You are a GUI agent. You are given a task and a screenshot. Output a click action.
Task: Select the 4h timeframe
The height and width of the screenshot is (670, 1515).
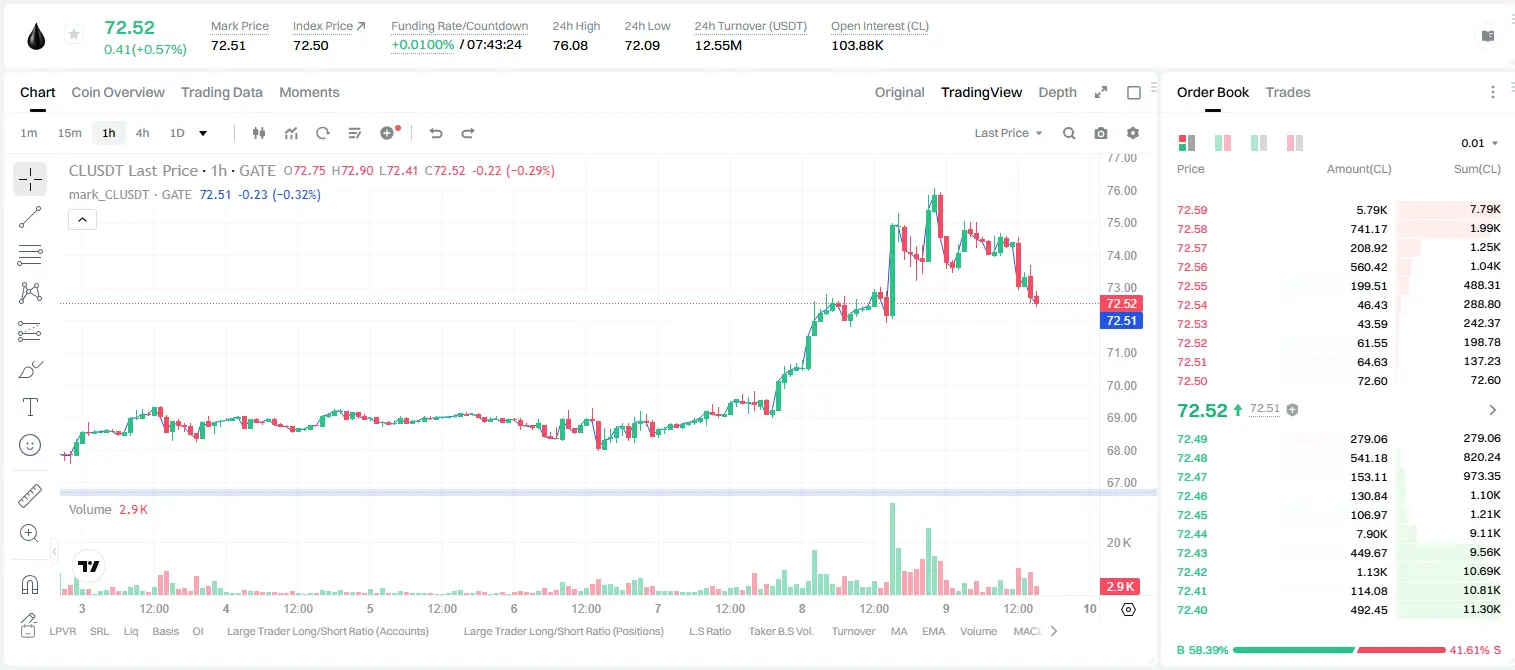point(143,133)
